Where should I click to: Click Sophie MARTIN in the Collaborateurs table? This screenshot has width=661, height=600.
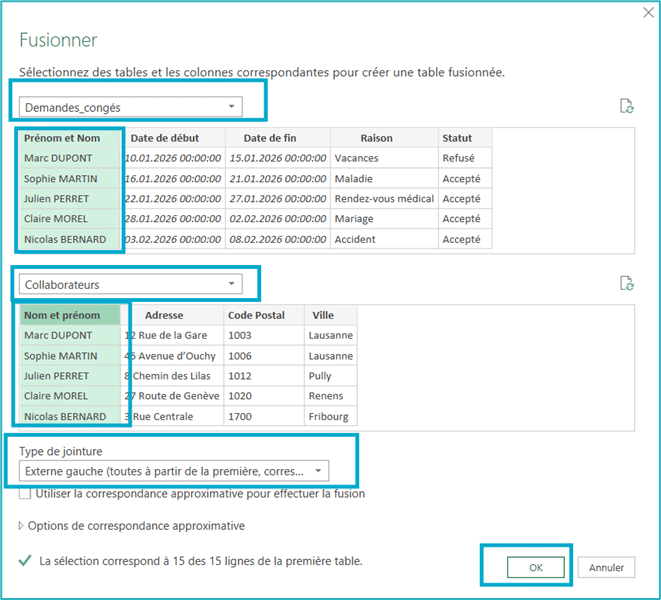click(70, 356)
